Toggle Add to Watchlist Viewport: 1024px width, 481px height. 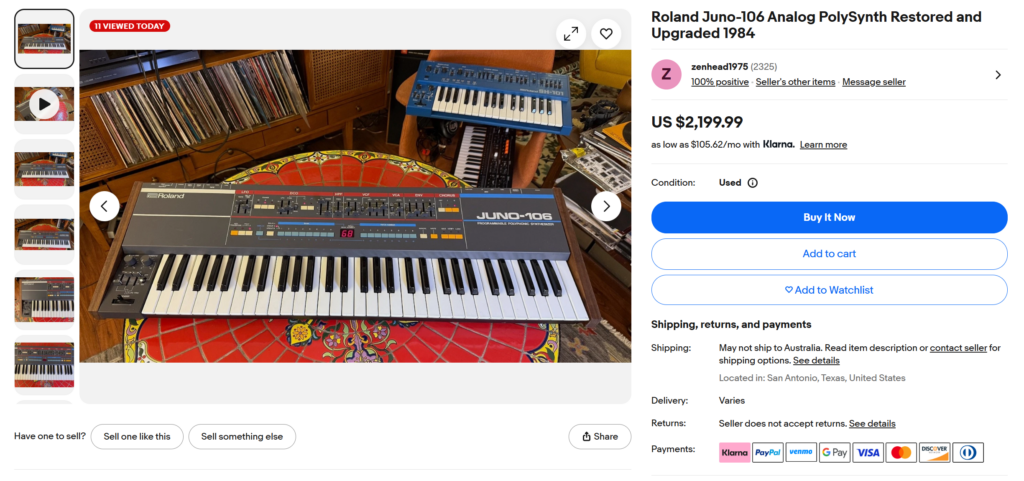[x=829, y=290]
